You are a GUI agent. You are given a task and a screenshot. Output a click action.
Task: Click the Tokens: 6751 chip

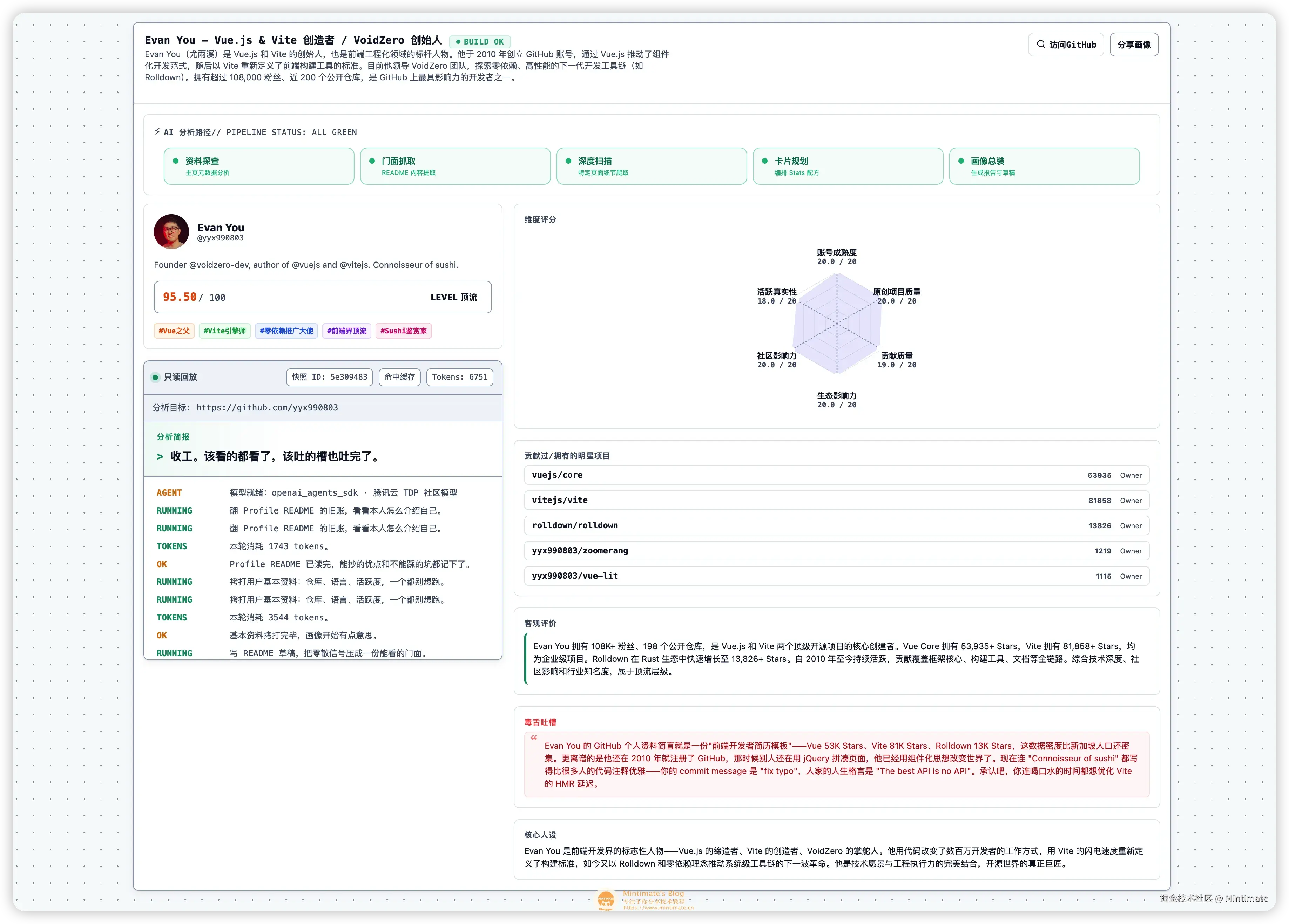[x=460, y=377]
